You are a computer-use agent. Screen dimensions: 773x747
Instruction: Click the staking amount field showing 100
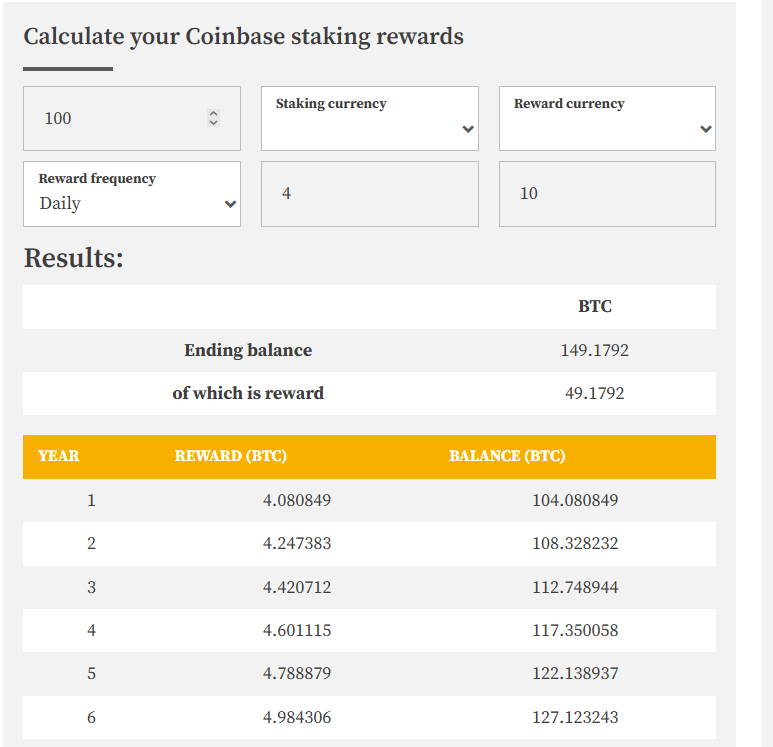click(132, 118)
